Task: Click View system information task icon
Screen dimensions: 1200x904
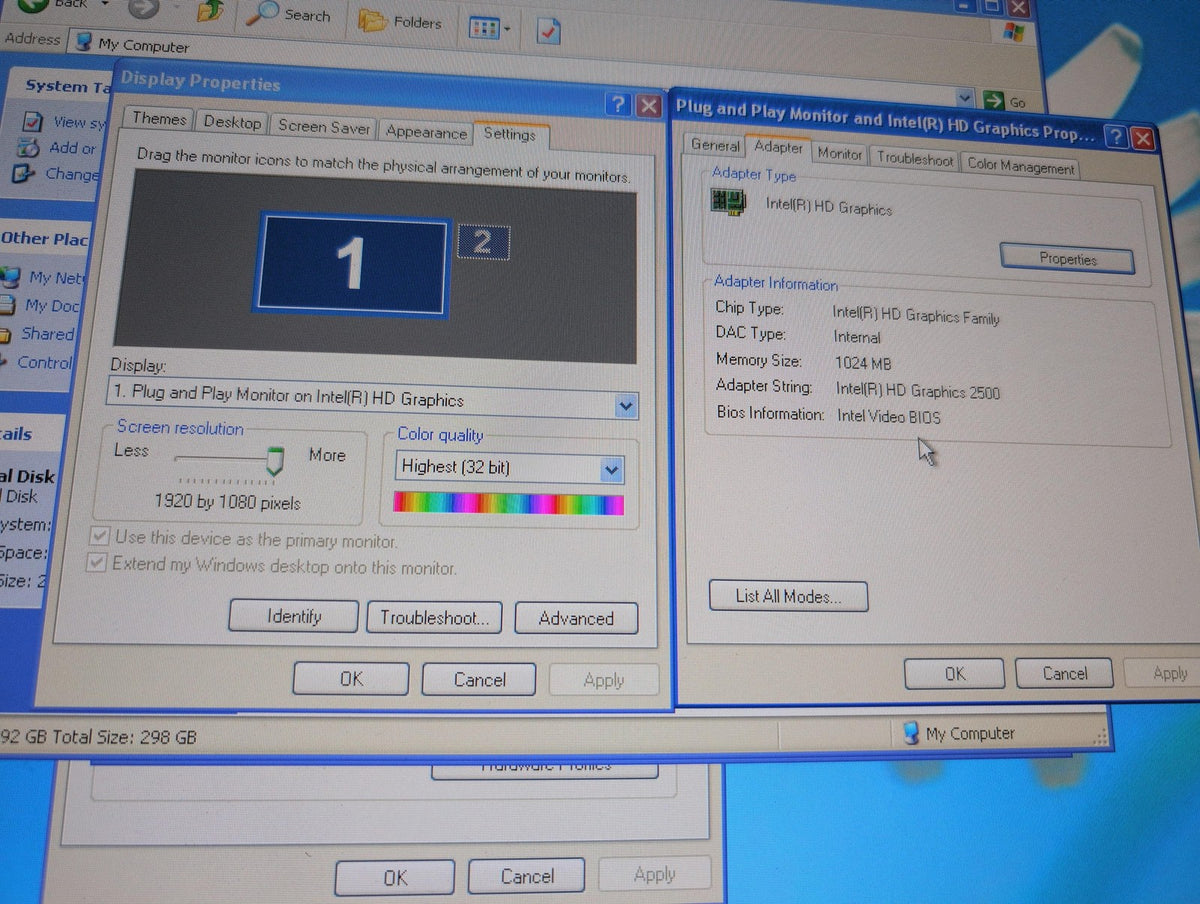Action: pyautogui.click(x=33, y=122)
